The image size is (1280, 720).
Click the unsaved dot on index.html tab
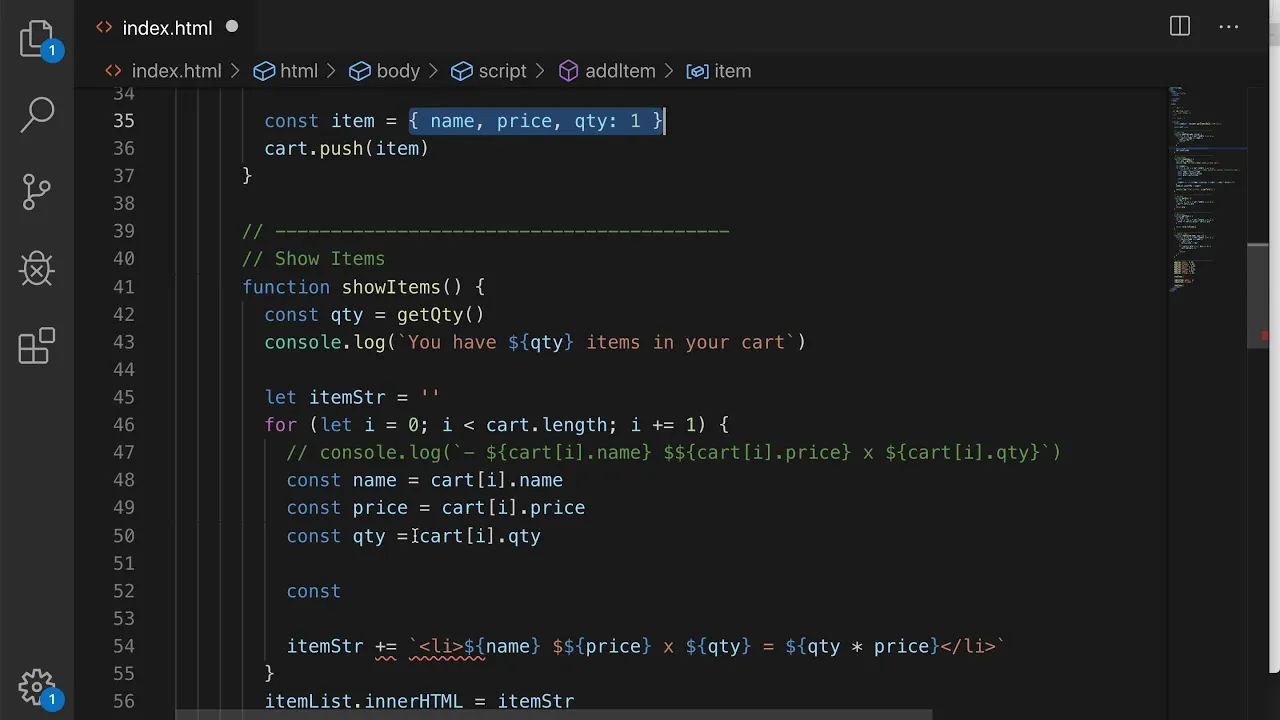[232, 27]
